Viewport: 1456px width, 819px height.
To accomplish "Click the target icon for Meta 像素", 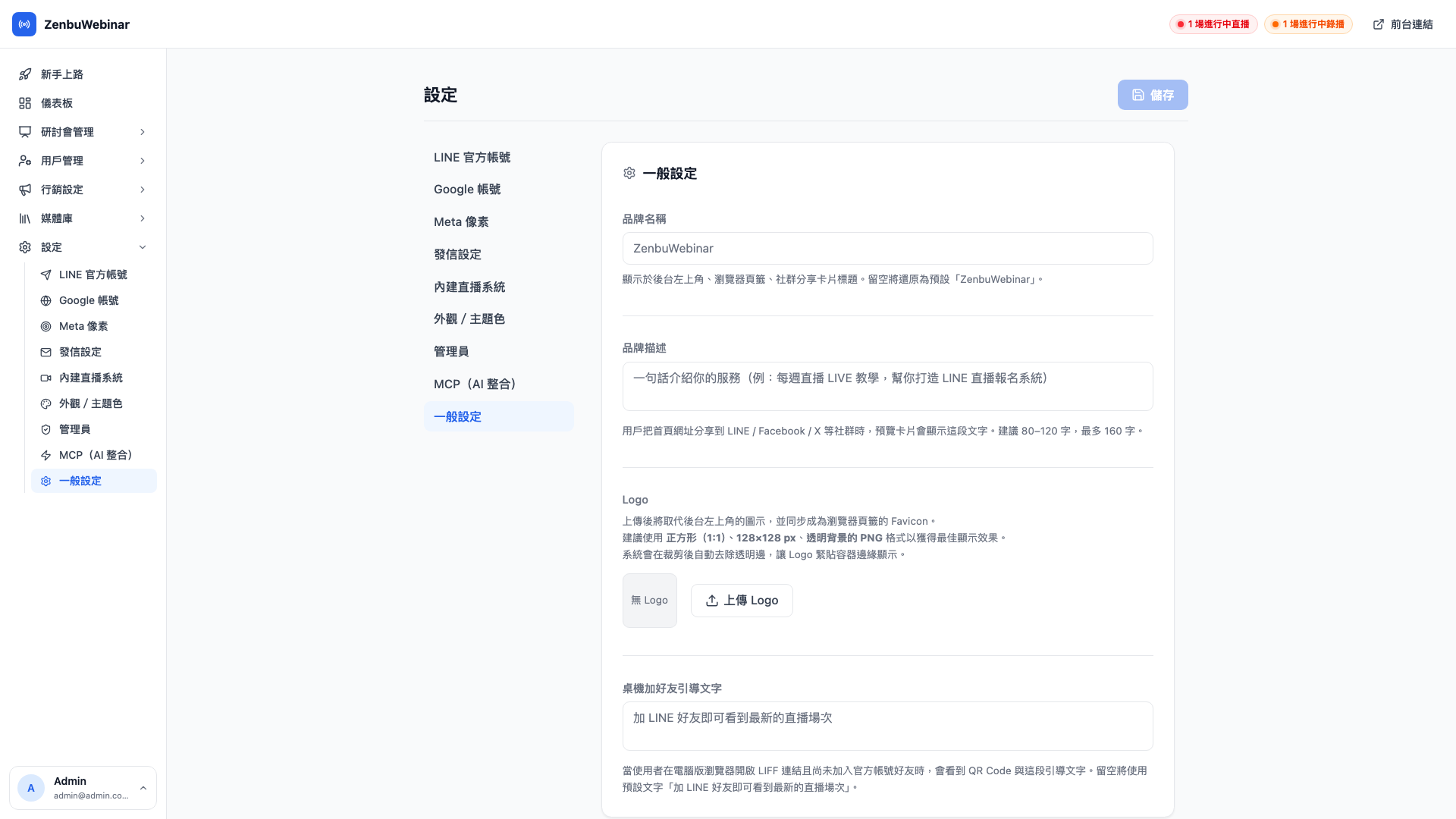I will [x=46, y=326].
